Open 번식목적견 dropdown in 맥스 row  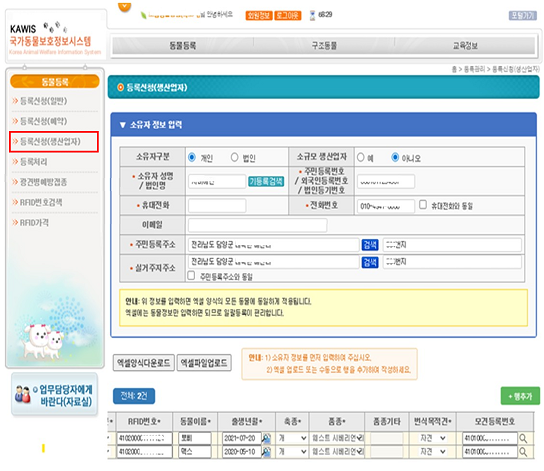tap(433, 452)
